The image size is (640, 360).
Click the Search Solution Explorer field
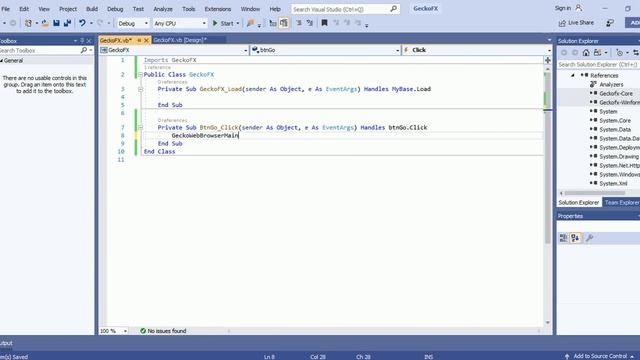tap(598, 64)
